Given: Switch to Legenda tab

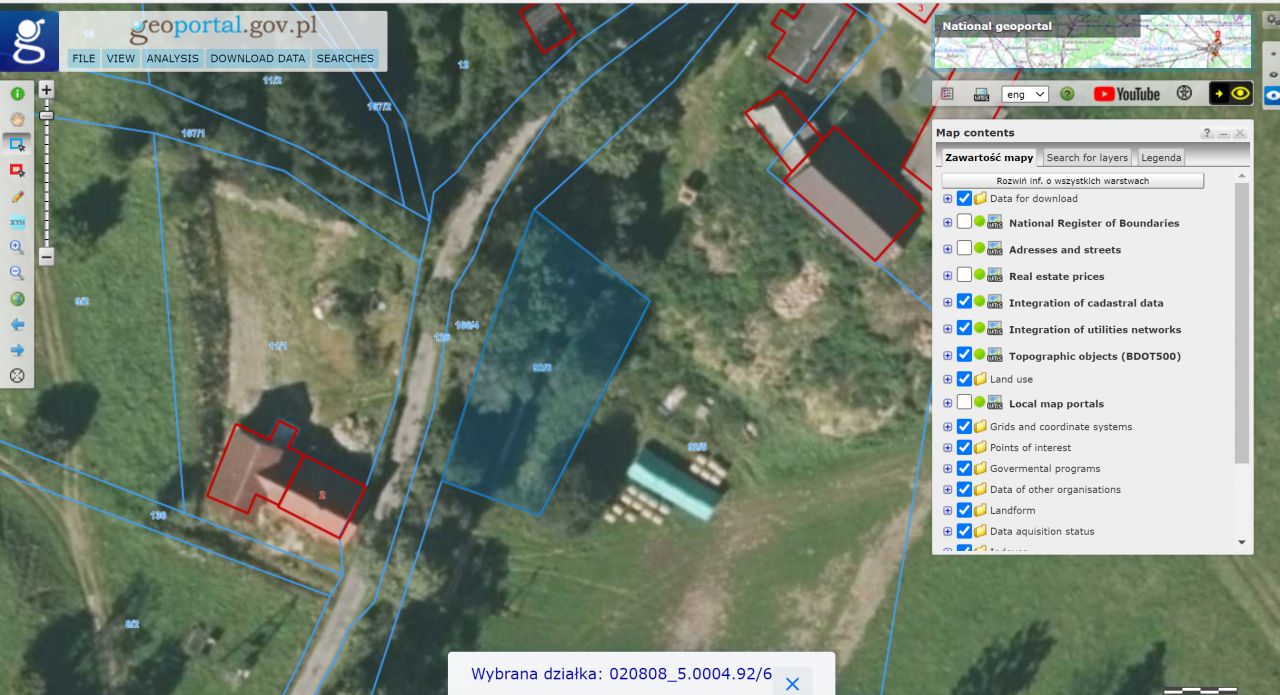Looking at the screenshot, I should click(1161, 157).
